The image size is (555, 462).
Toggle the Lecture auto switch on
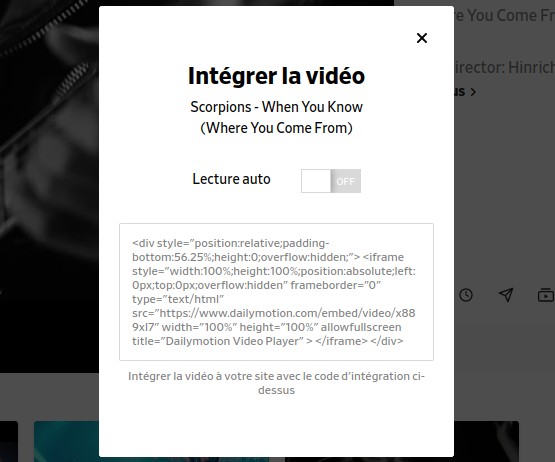tap(331, 181)
